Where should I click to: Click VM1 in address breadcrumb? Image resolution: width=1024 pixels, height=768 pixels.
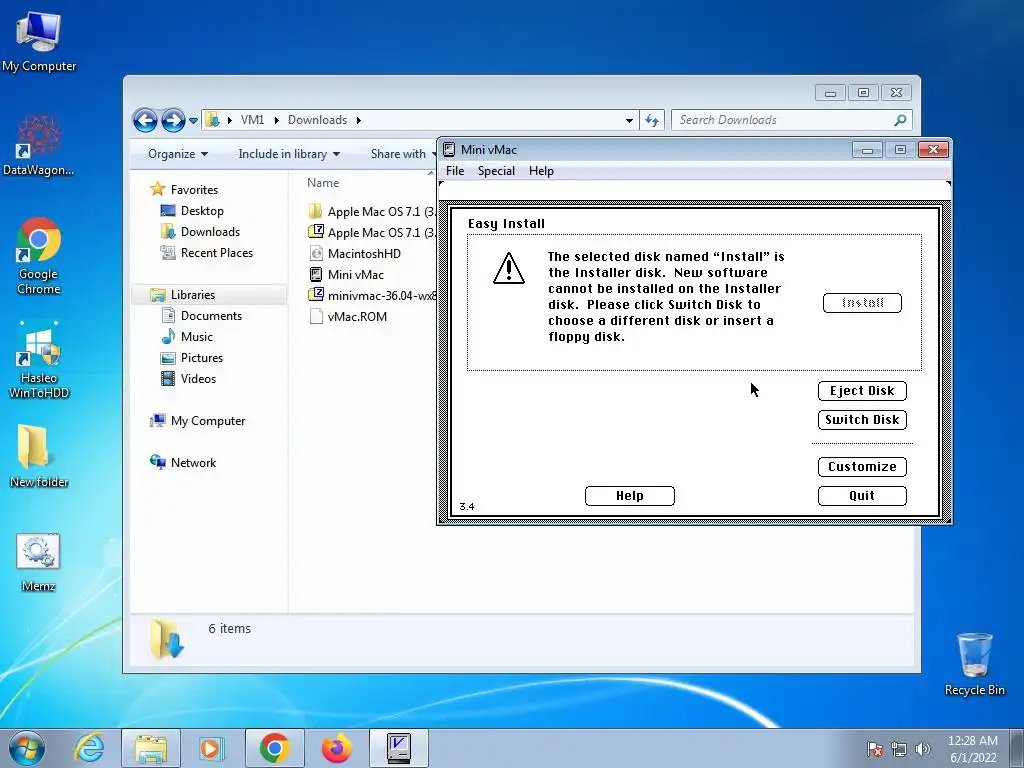click(252, 120)
